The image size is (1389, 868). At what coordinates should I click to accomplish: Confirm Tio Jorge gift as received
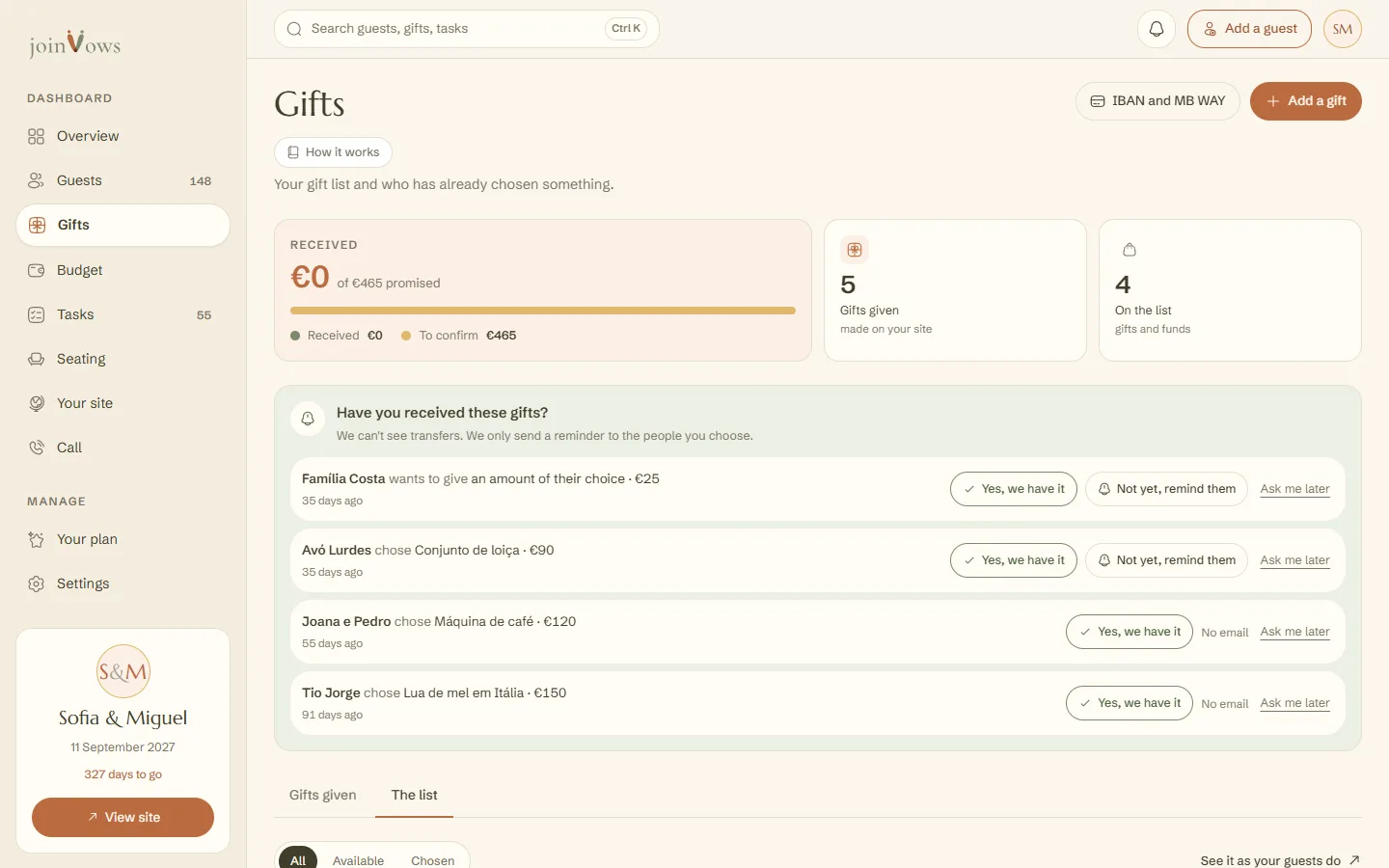pyautogui.click(x=1130, y=703)
